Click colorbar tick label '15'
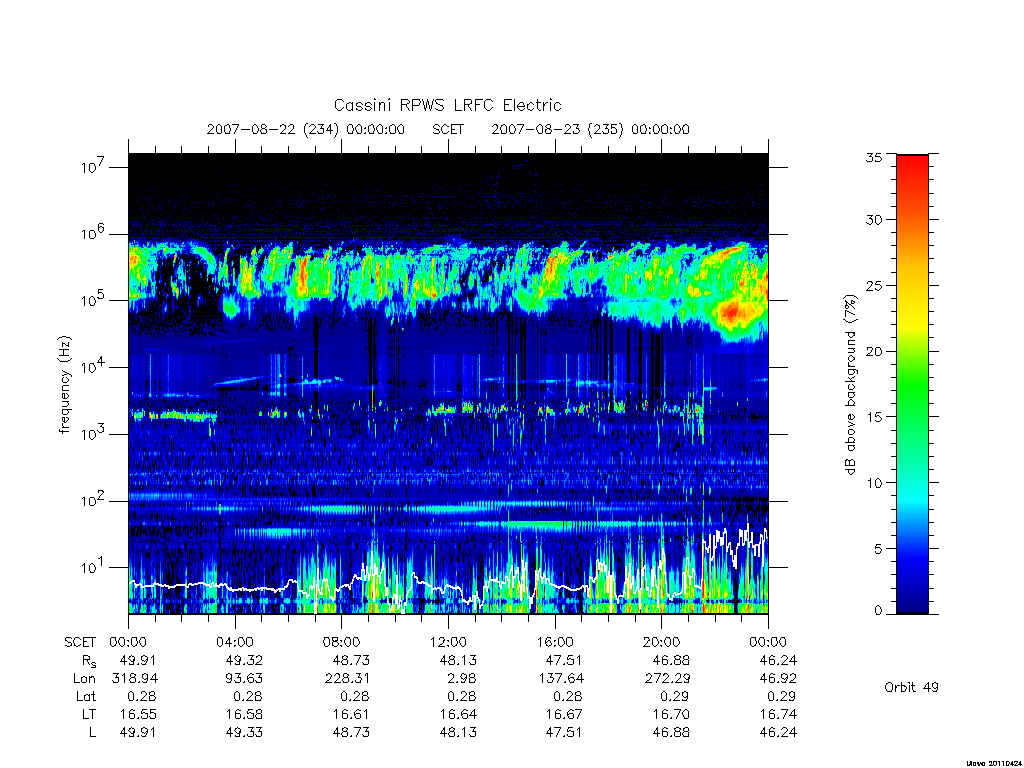This screenshot has width=1024, height=768. [x=873, y=417]
